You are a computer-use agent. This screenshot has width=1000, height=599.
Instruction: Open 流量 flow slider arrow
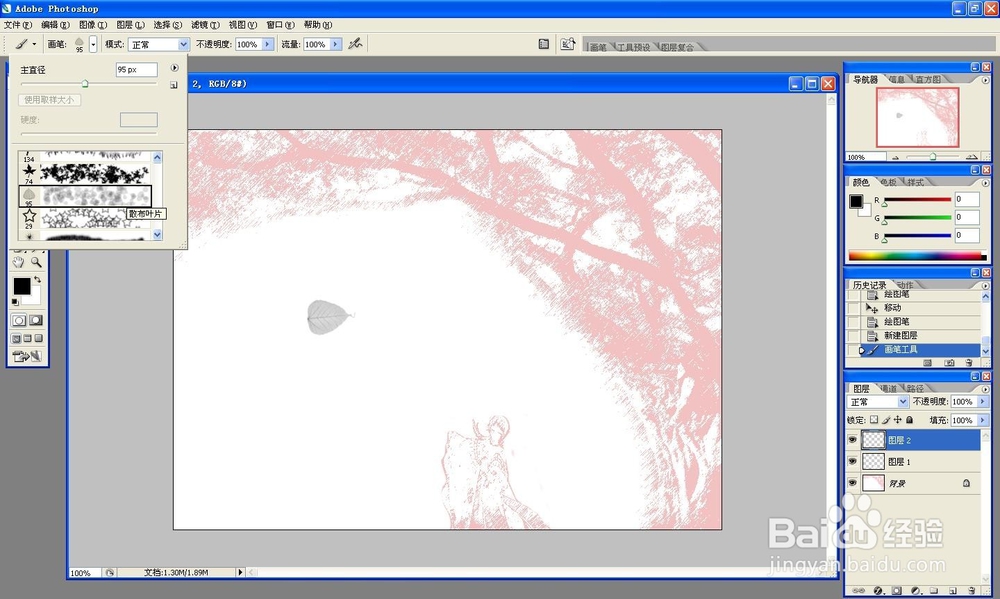click(x=335, y=44)
